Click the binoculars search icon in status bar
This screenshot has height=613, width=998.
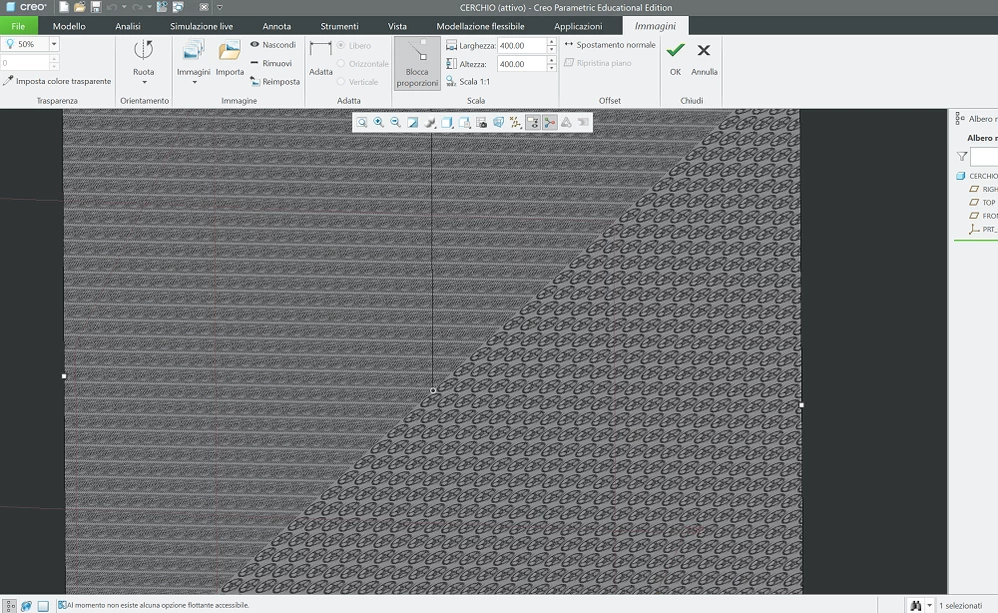[x=916, y=604]
